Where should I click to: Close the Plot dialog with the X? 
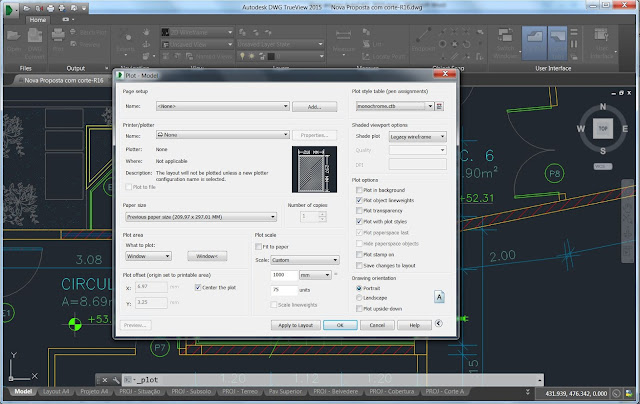click(x=447, y=75)
